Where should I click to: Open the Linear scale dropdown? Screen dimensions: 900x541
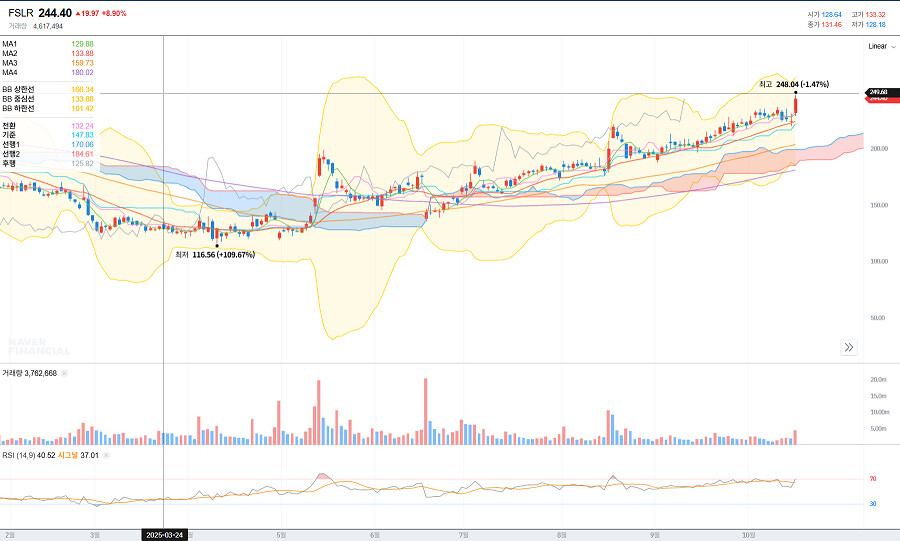(882, 46)
